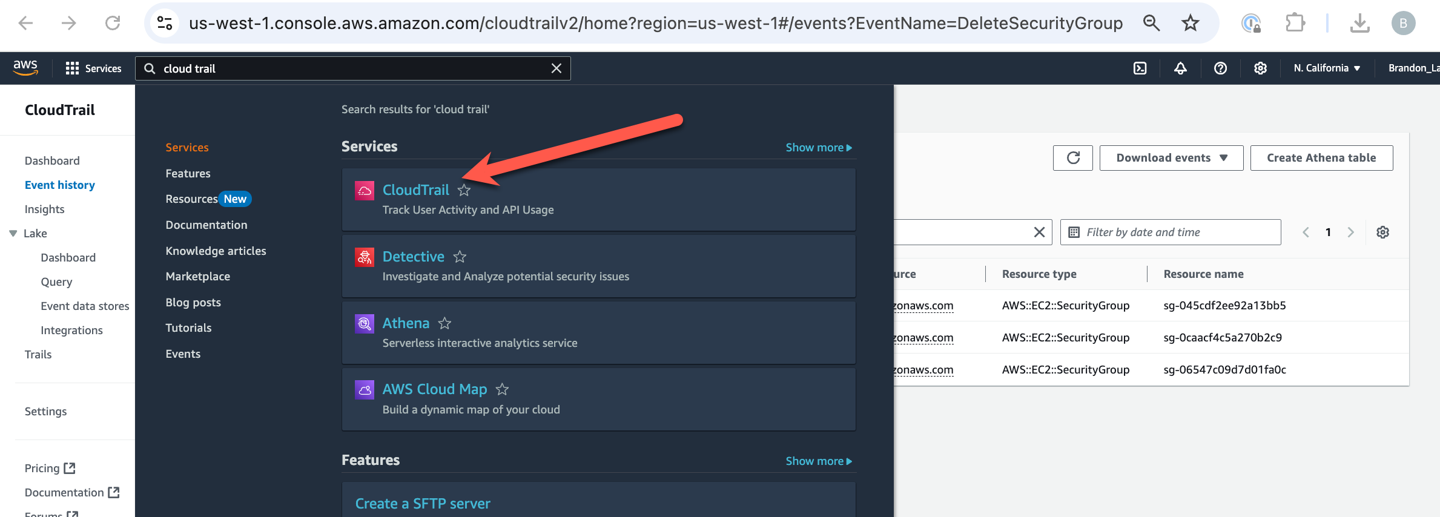Open Pricing external link

50,468
